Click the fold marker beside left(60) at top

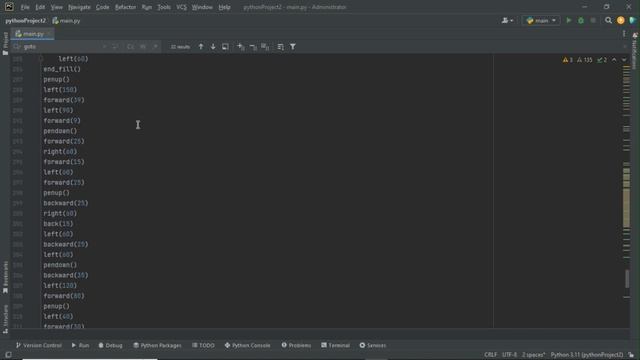[41, 59]
